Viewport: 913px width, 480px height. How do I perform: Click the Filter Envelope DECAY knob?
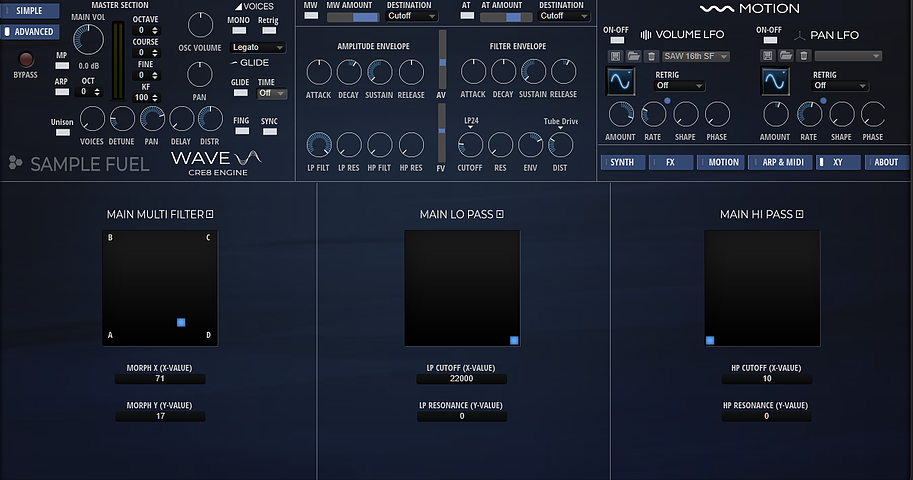point(503,72)
